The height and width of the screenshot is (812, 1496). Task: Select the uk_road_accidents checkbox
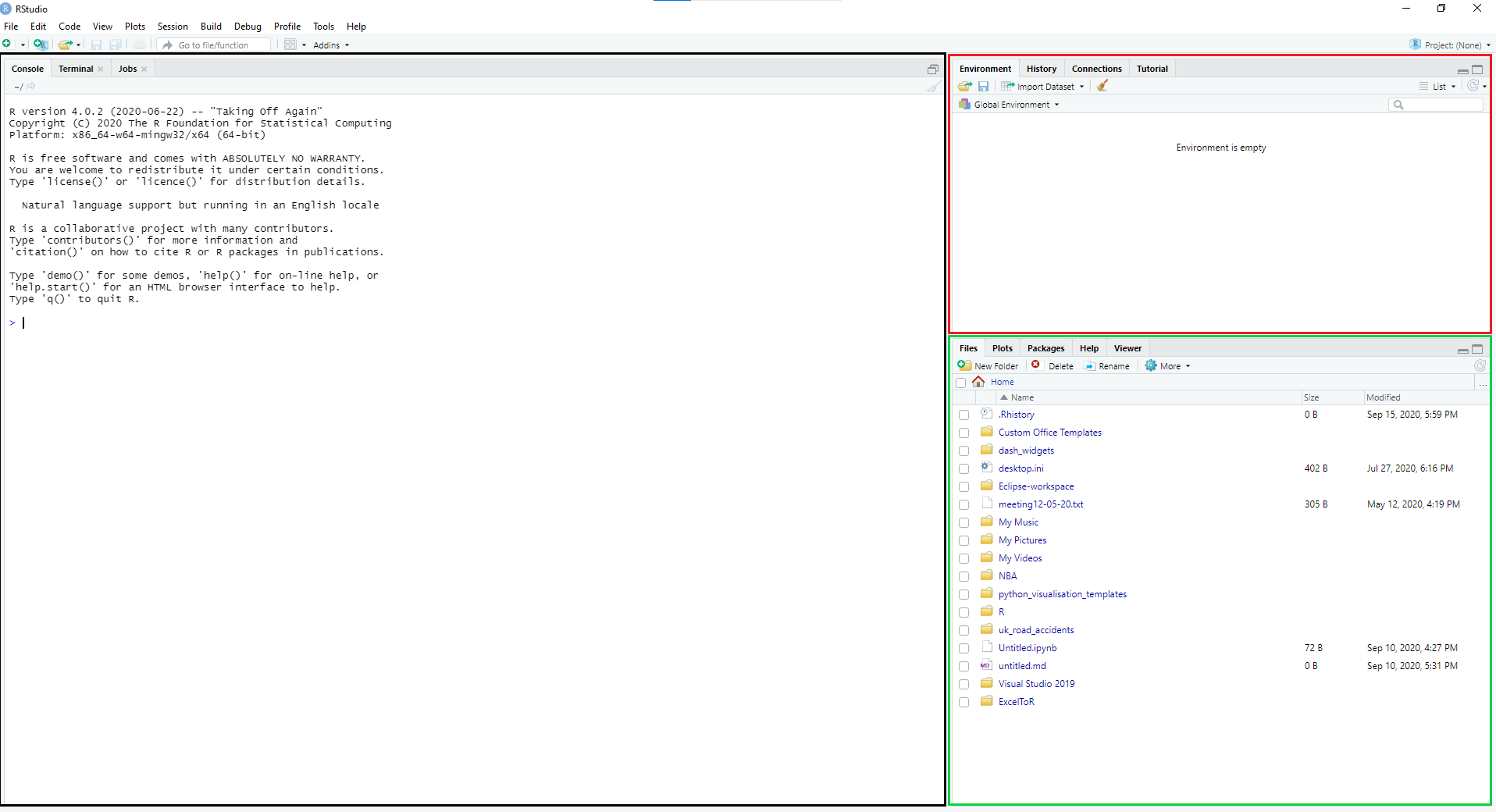point(964,631)
